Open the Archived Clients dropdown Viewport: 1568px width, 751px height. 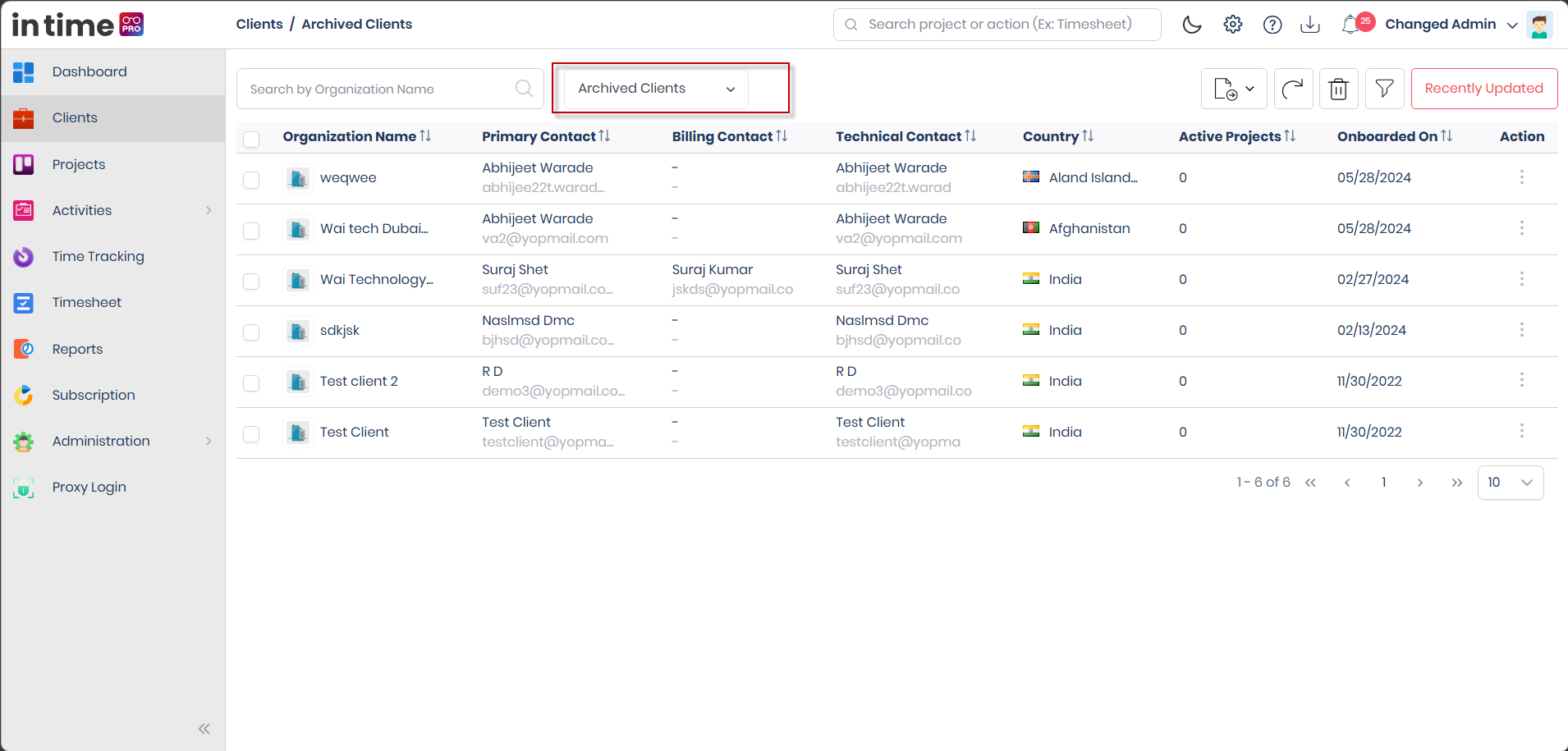click(656, 89)
